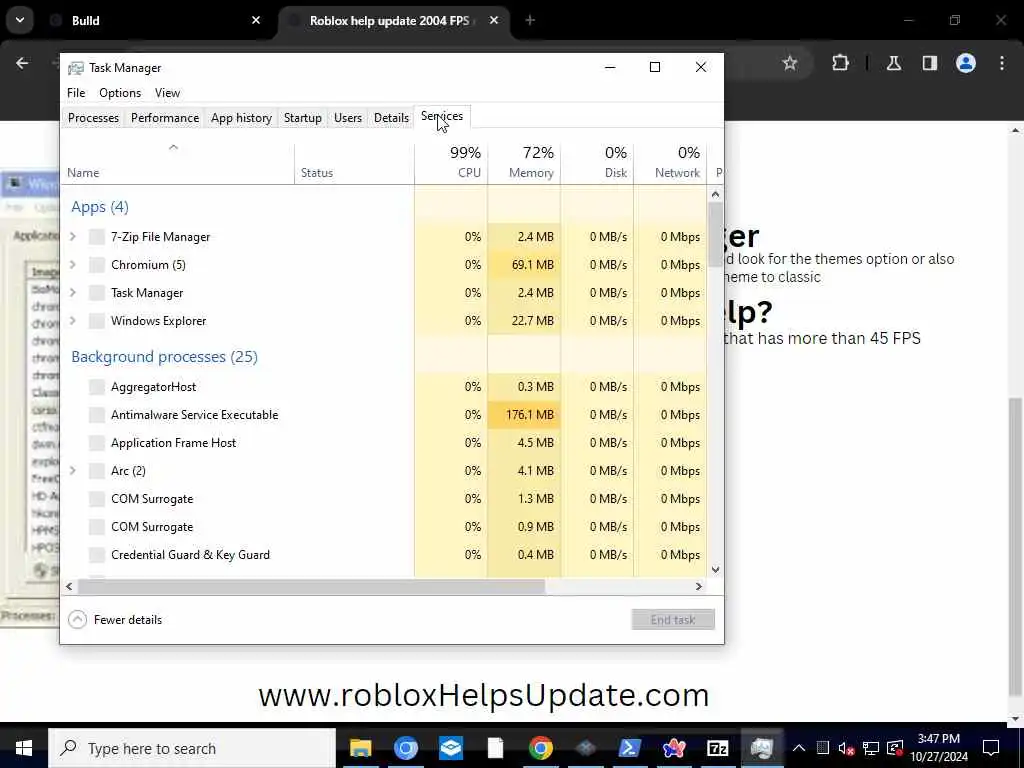This screenshot has height=768, width=1024.
Task: Sort processes by the CPU column
Action: 451,163
